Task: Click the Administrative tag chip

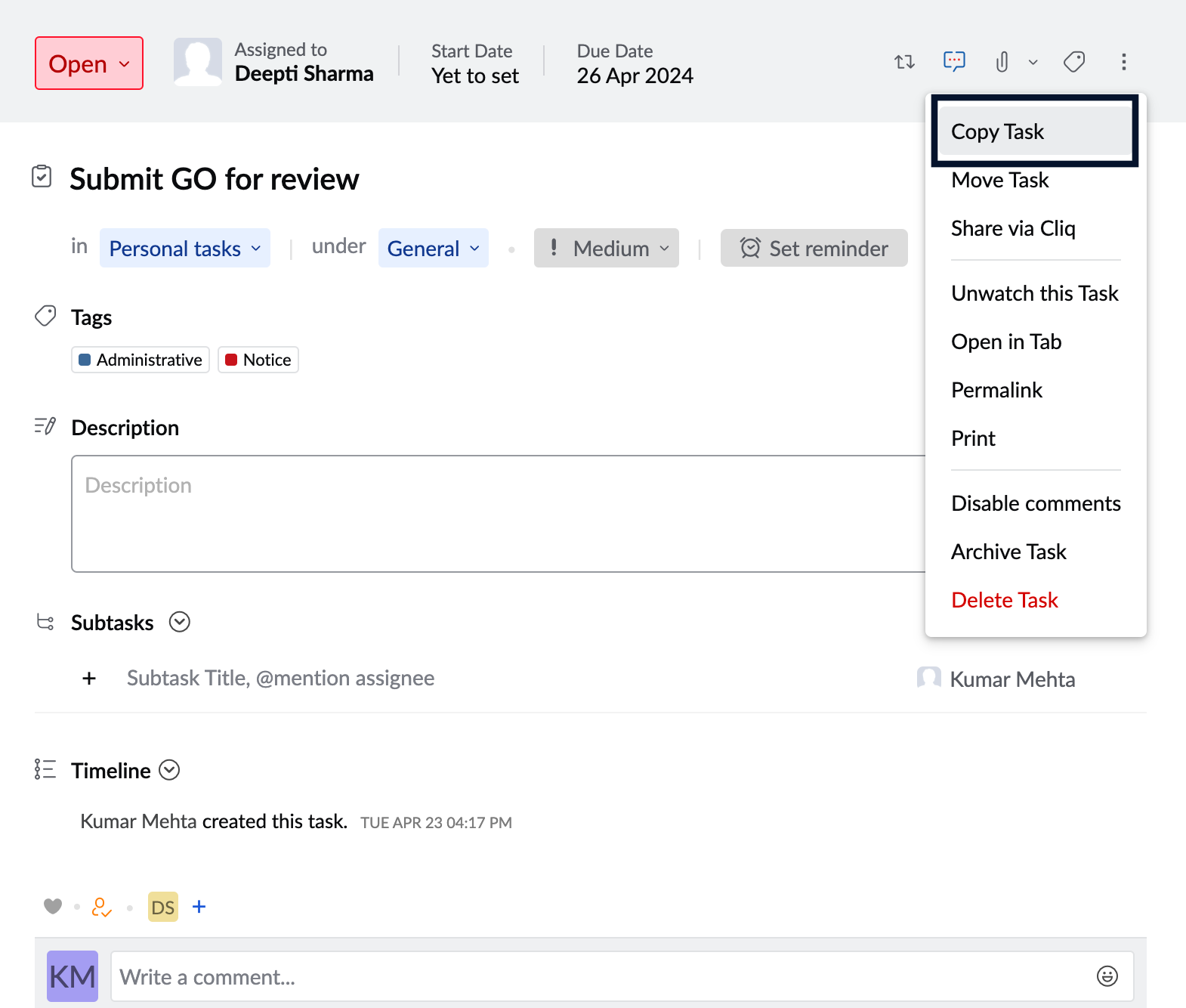Action: [141, 360]
